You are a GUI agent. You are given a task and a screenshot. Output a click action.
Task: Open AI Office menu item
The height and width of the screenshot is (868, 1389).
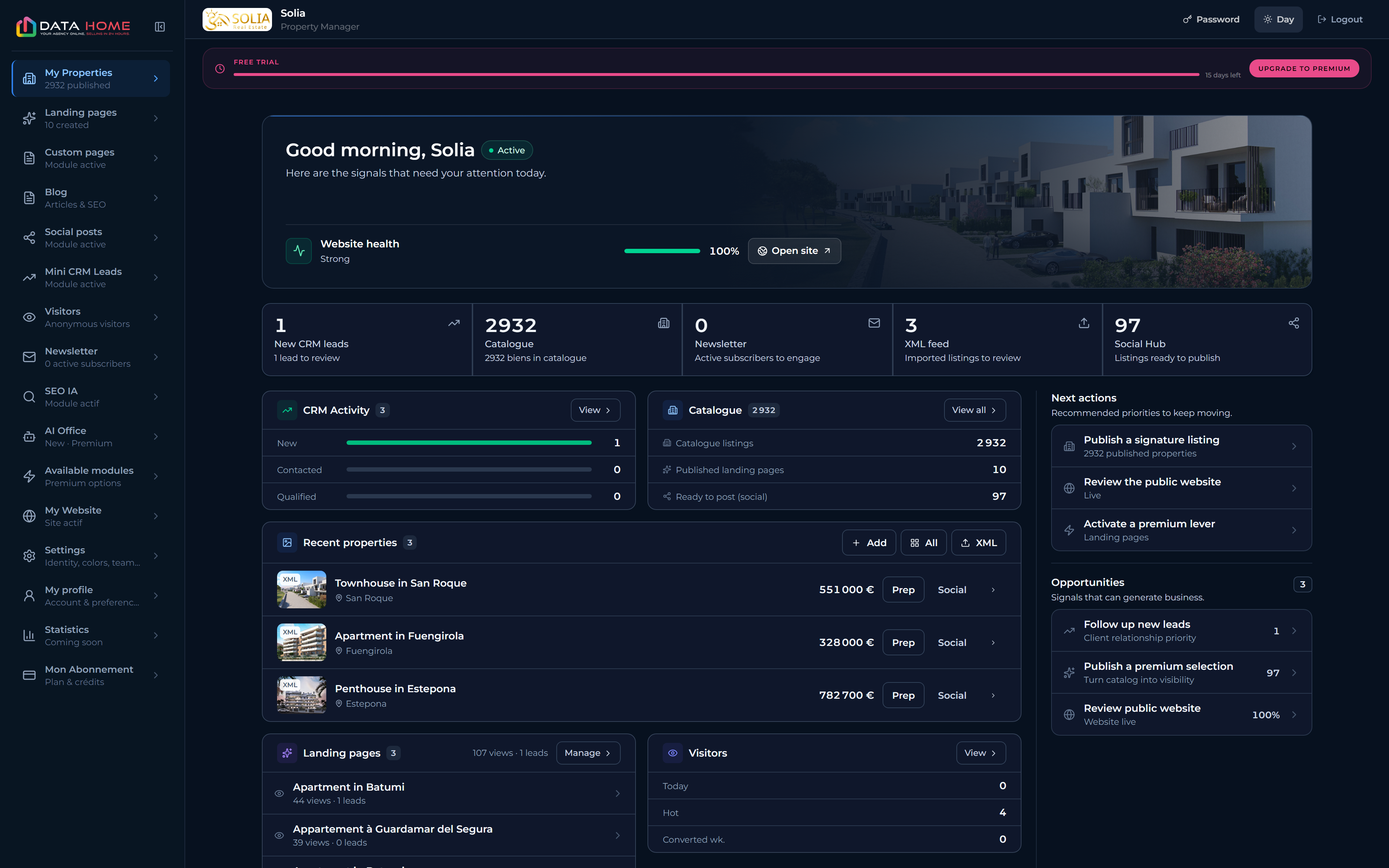91,436
